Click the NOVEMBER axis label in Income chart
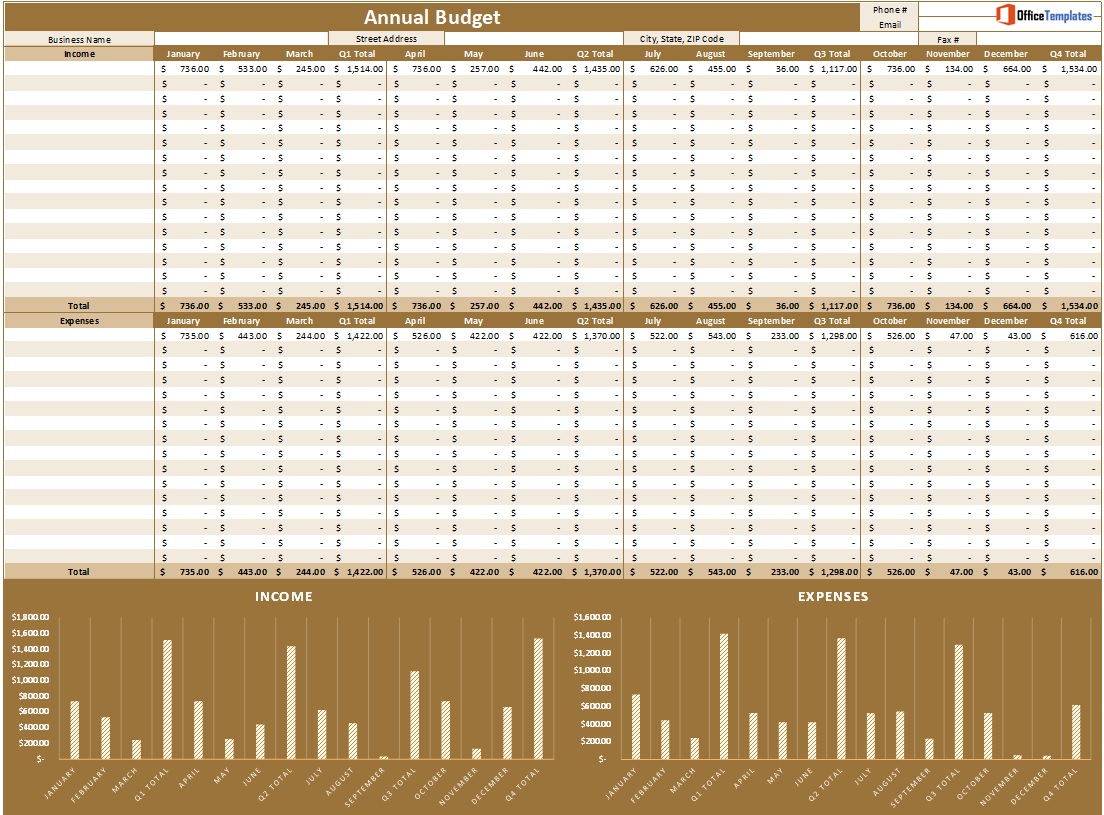Screen dimensions: 1104x815 [458, 786]
